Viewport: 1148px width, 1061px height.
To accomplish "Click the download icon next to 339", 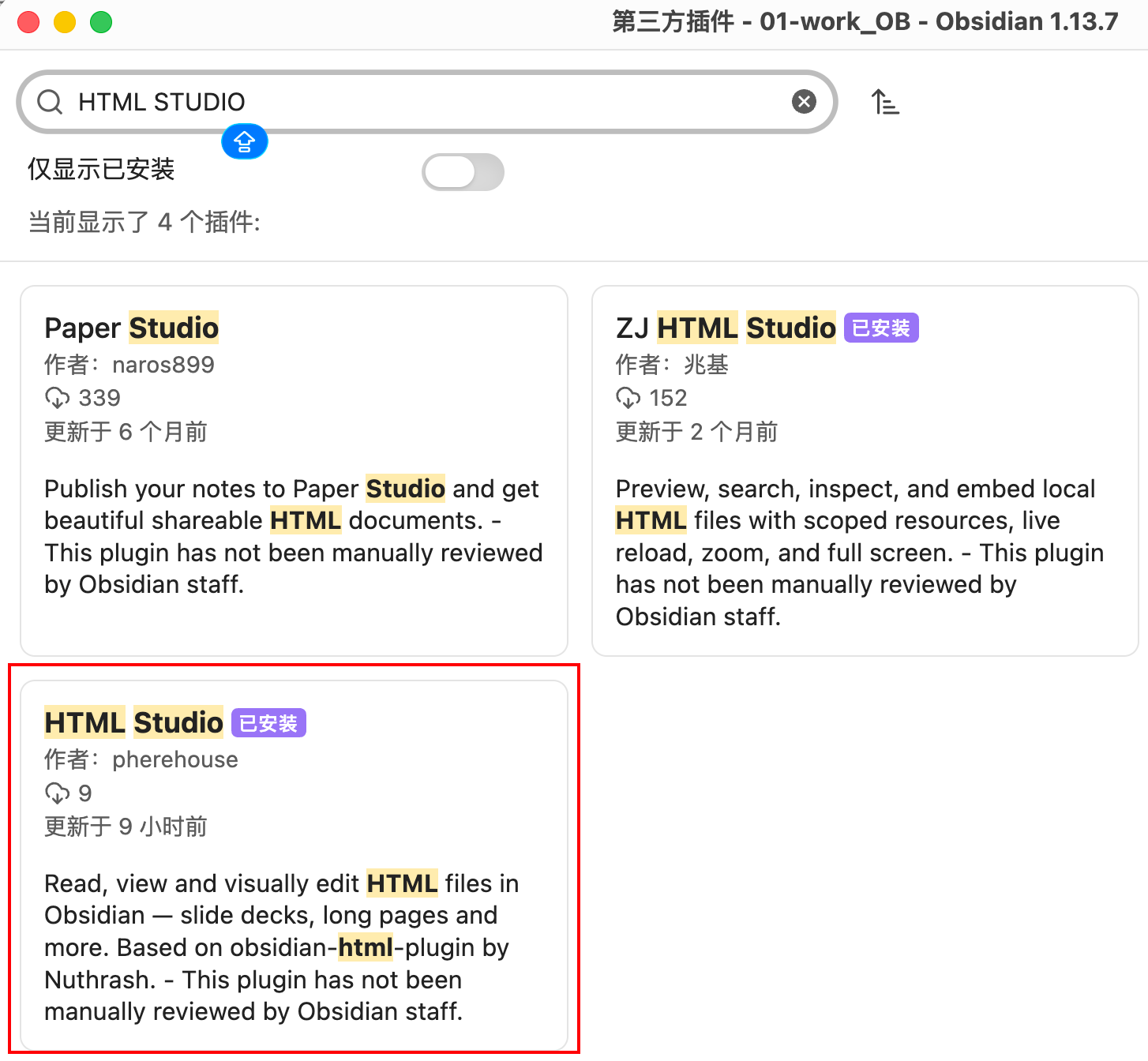I will tap(57, 398).
